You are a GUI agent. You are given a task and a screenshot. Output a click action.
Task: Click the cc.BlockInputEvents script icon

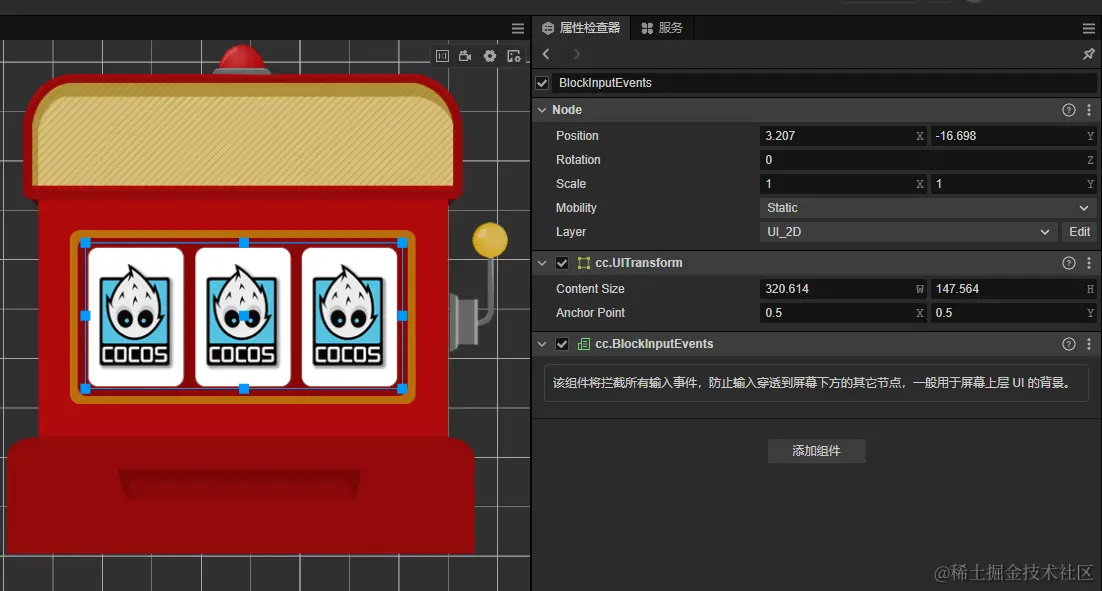[x=583, y=344]
